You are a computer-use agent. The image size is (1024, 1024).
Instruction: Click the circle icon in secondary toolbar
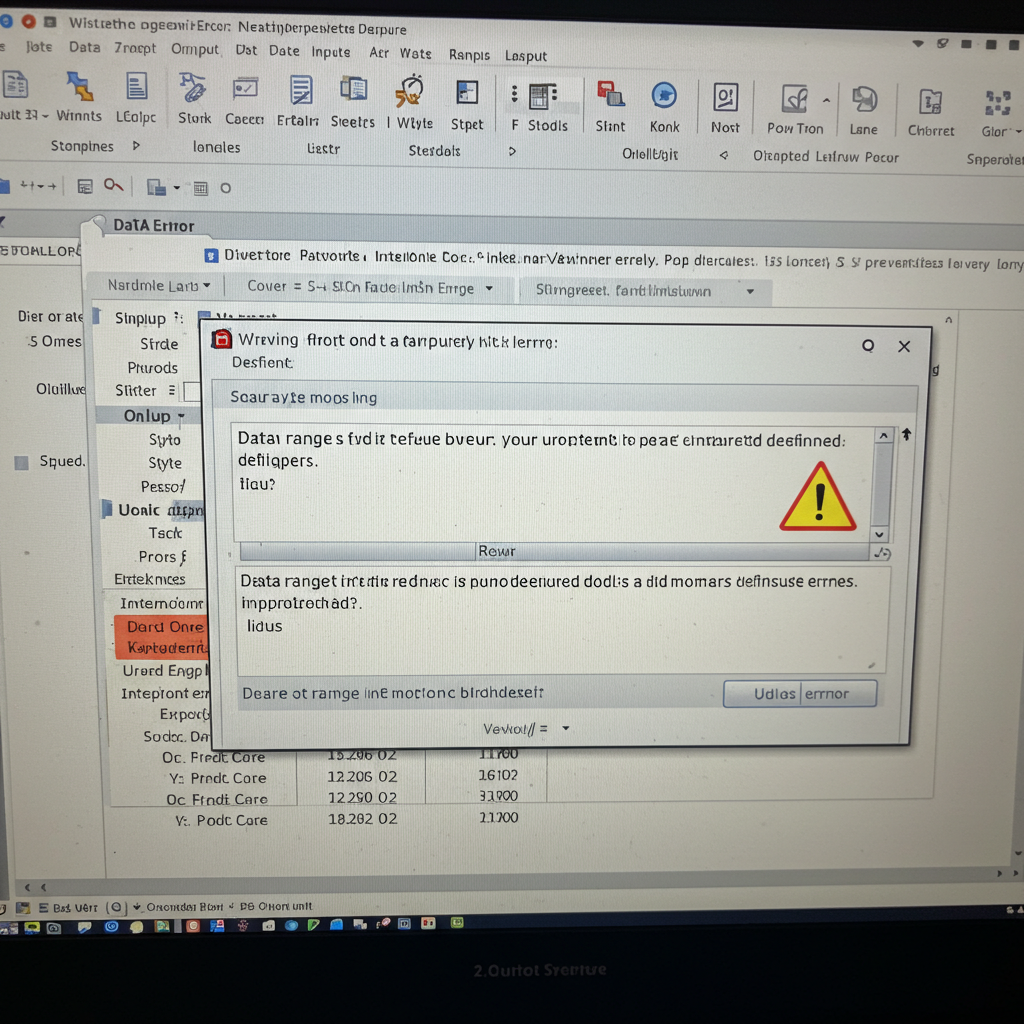225,189
